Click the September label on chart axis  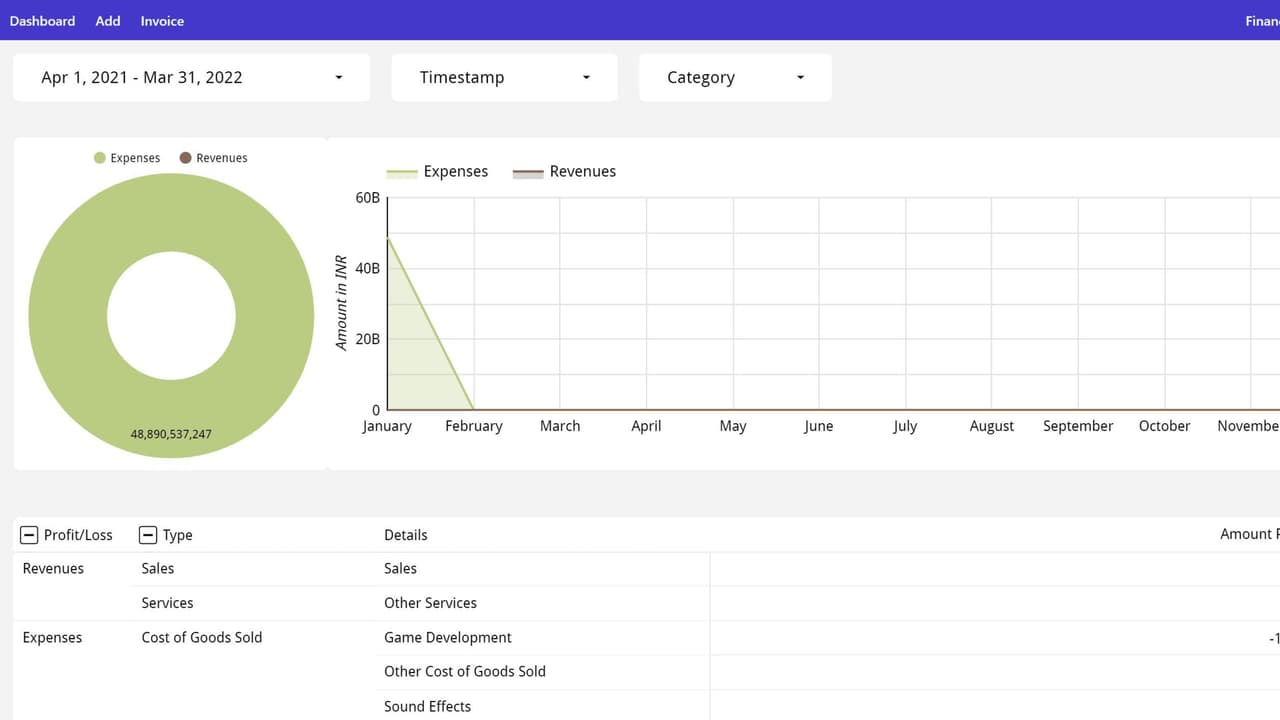1078,426
